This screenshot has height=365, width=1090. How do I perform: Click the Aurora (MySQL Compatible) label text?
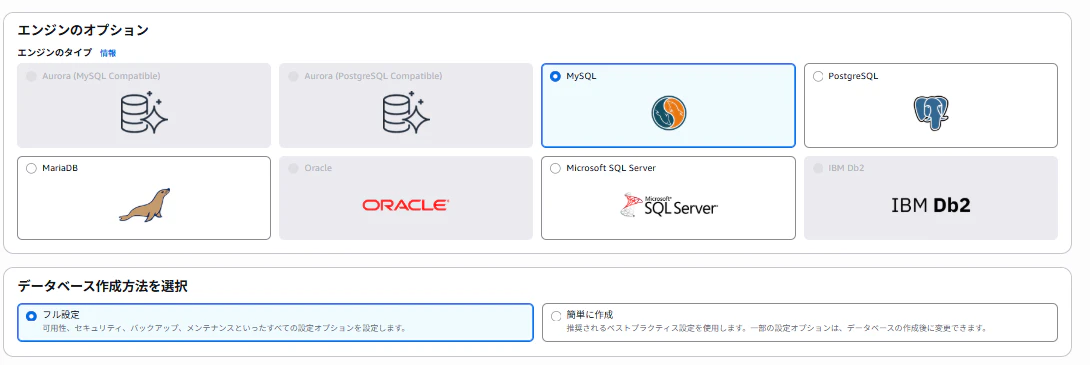101,76
